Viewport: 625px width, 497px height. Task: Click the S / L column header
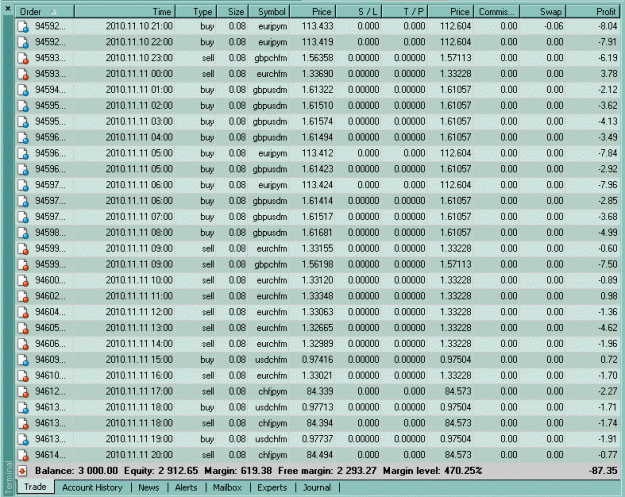(x=358, y=12)
